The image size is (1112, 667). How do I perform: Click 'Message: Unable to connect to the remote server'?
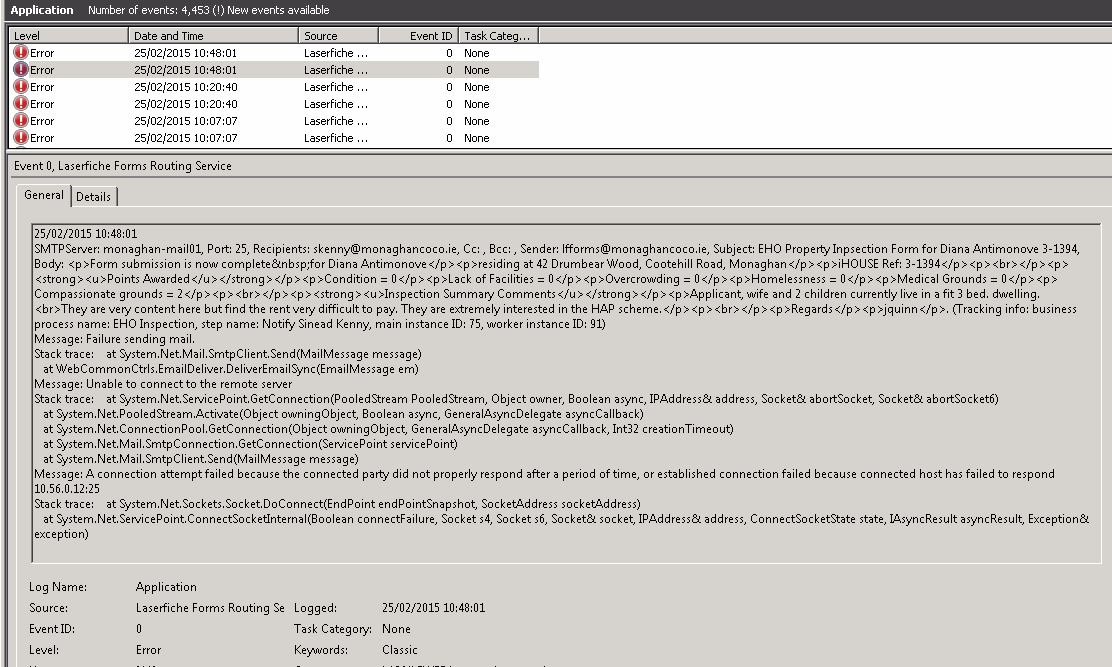click(x=163, y=383)
